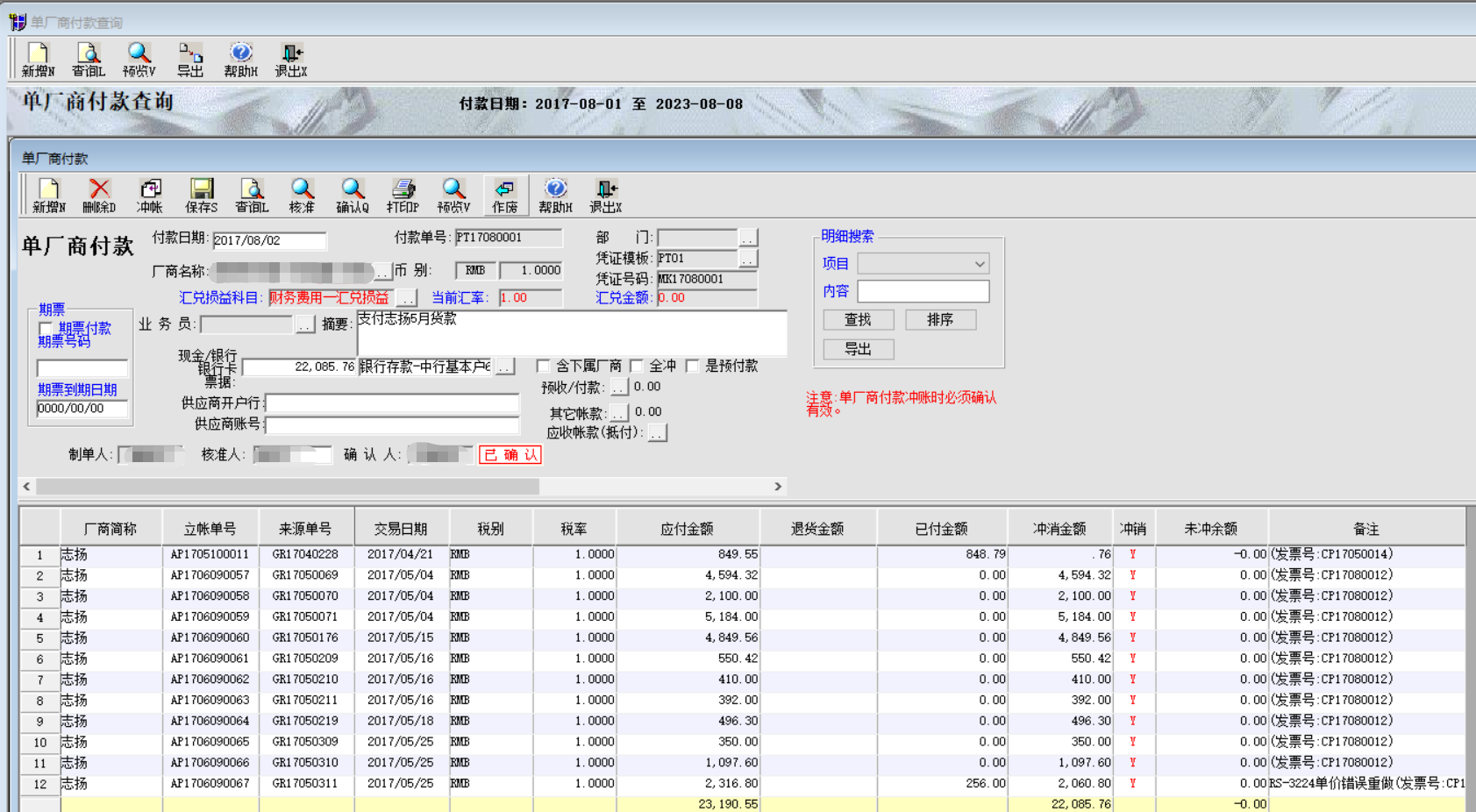Click inner toolbar 预览V icon
The image size is (1476, 812).
pos(453,196)
